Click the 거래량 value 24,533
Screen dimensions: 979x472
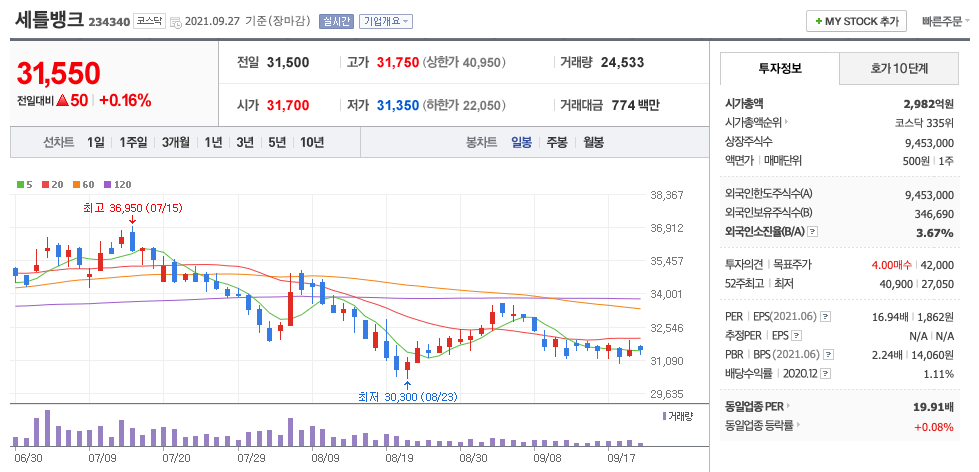(x=622, y=62)
